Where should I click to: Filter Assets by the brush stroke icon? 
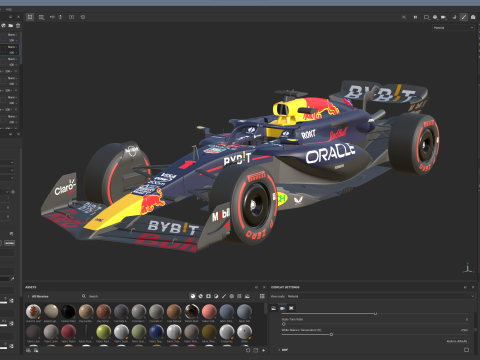(x=224, y=296)
